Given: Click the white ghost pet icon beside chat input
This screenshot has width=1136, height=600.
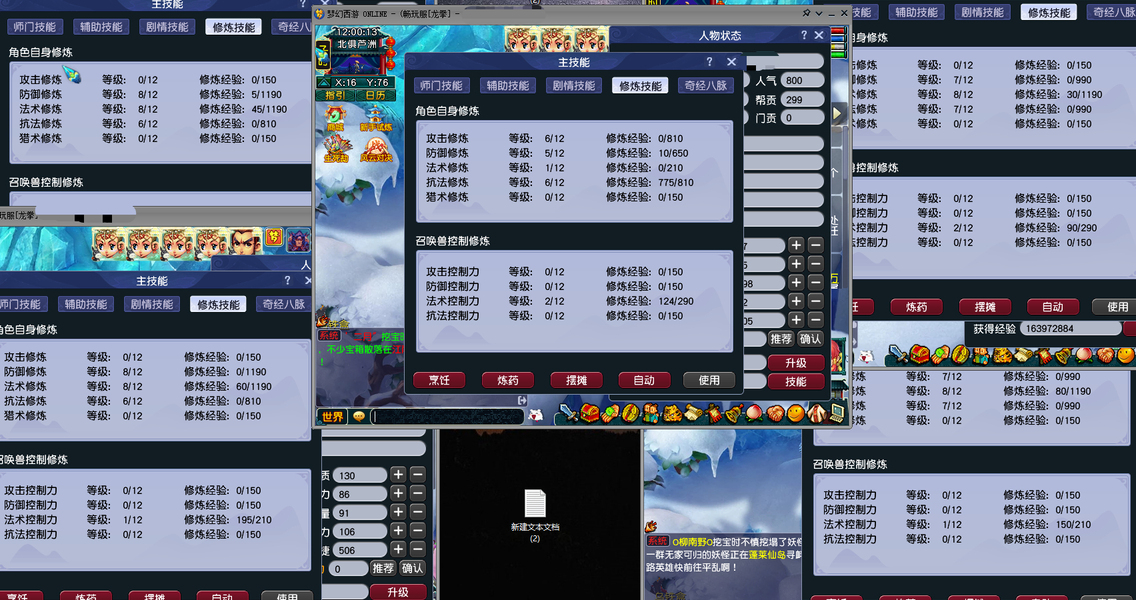Looking at the screenshot, I should pyautogui.click(x=535, y=415).
